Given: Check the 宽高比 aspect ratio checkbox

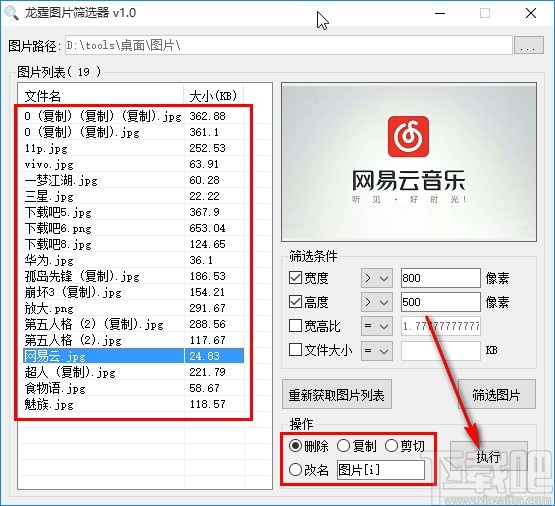Looking at the screenshot, I should [295, 326].
